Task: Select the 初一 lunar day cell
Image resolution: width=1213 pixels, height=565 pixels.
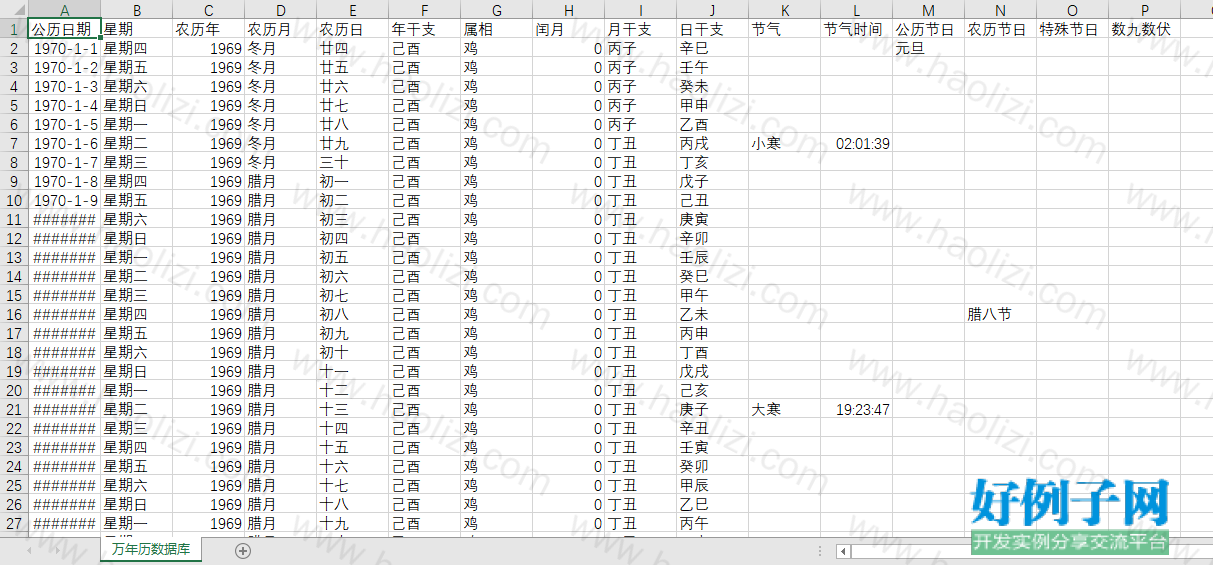Action: [x=353, y=181]
